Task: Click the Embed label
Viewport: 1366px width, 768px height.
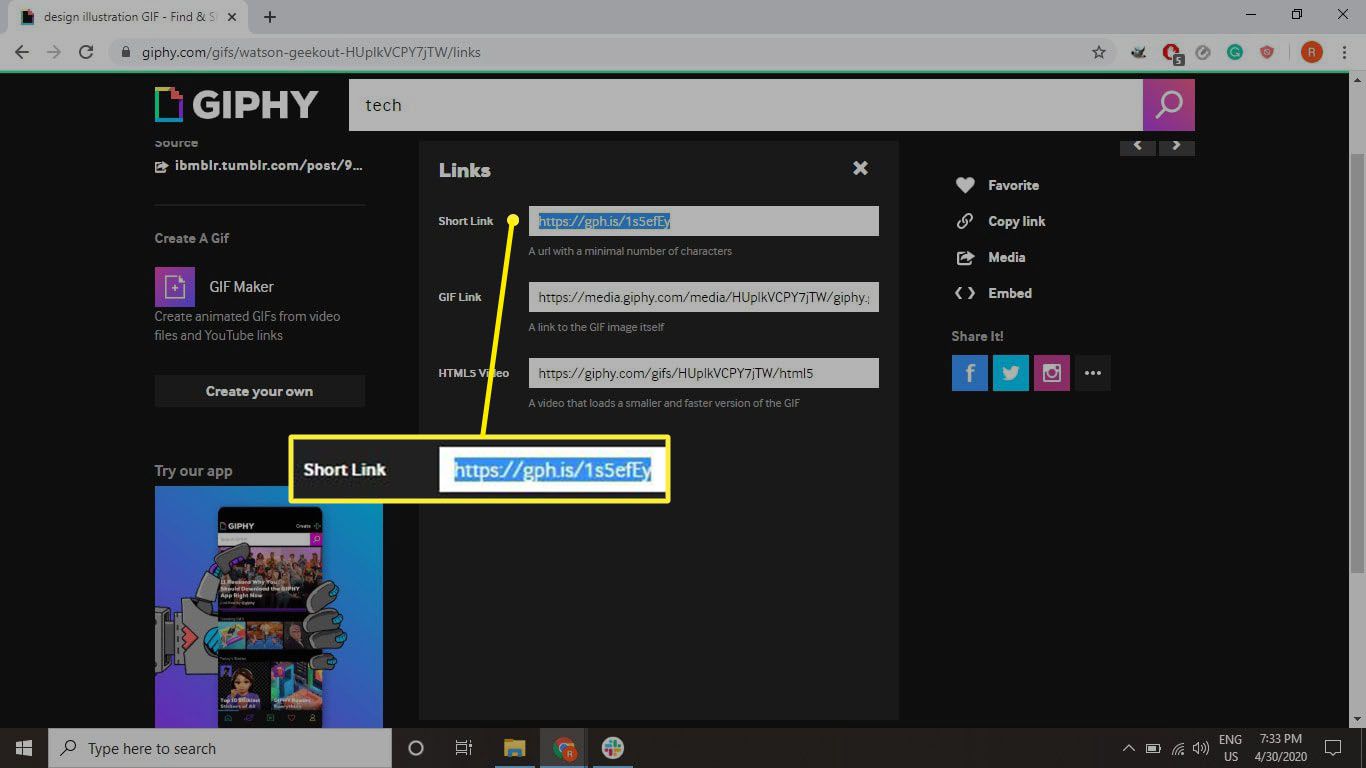Action: tap(1010, 293)
